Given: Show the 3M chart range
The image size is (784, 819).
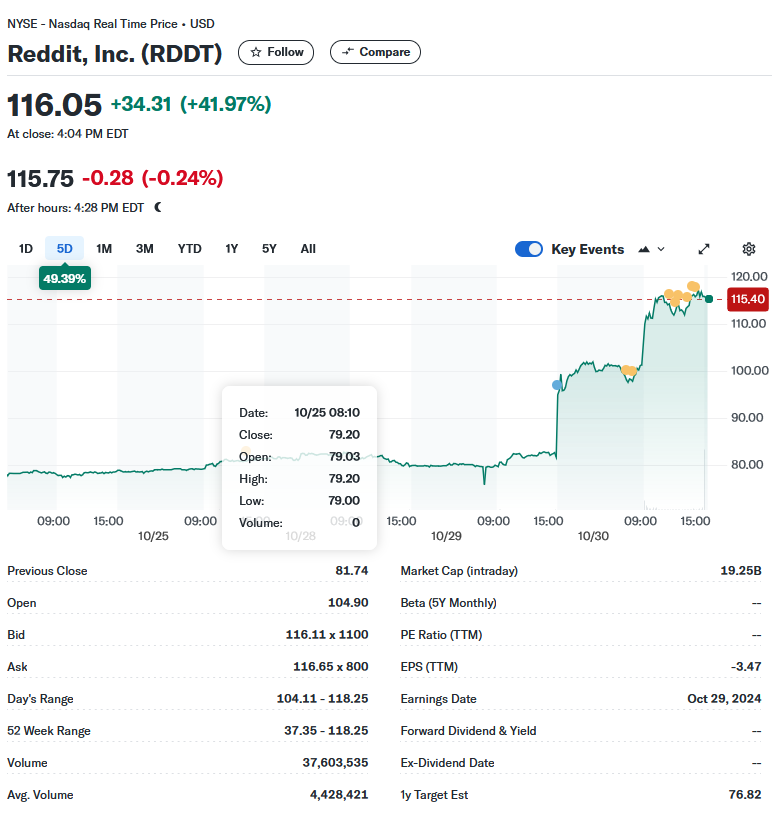Looking at the screenshot, I should [145, 249].
